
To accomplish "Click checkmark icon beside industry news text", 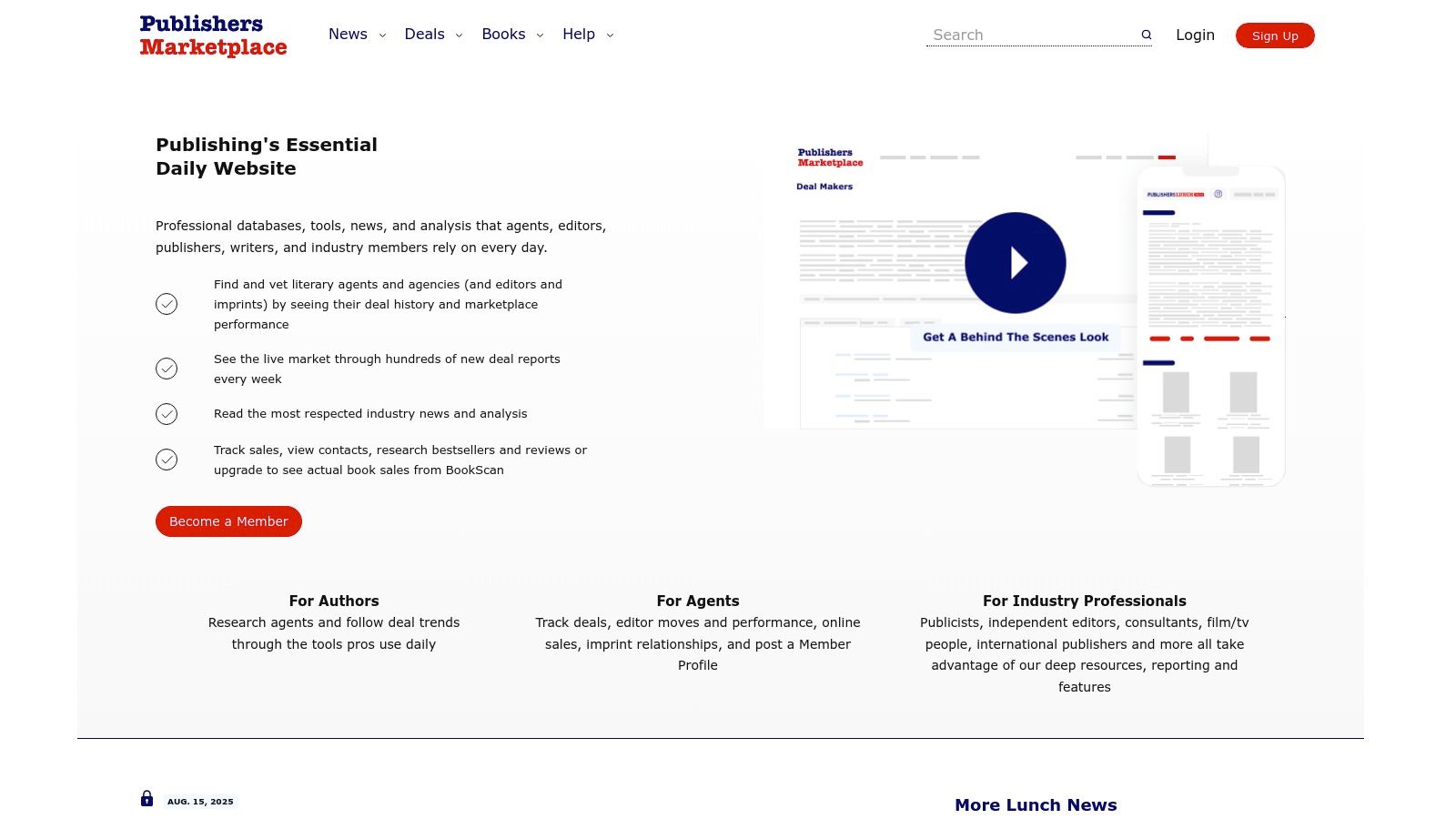I will (x=167, y=414).
